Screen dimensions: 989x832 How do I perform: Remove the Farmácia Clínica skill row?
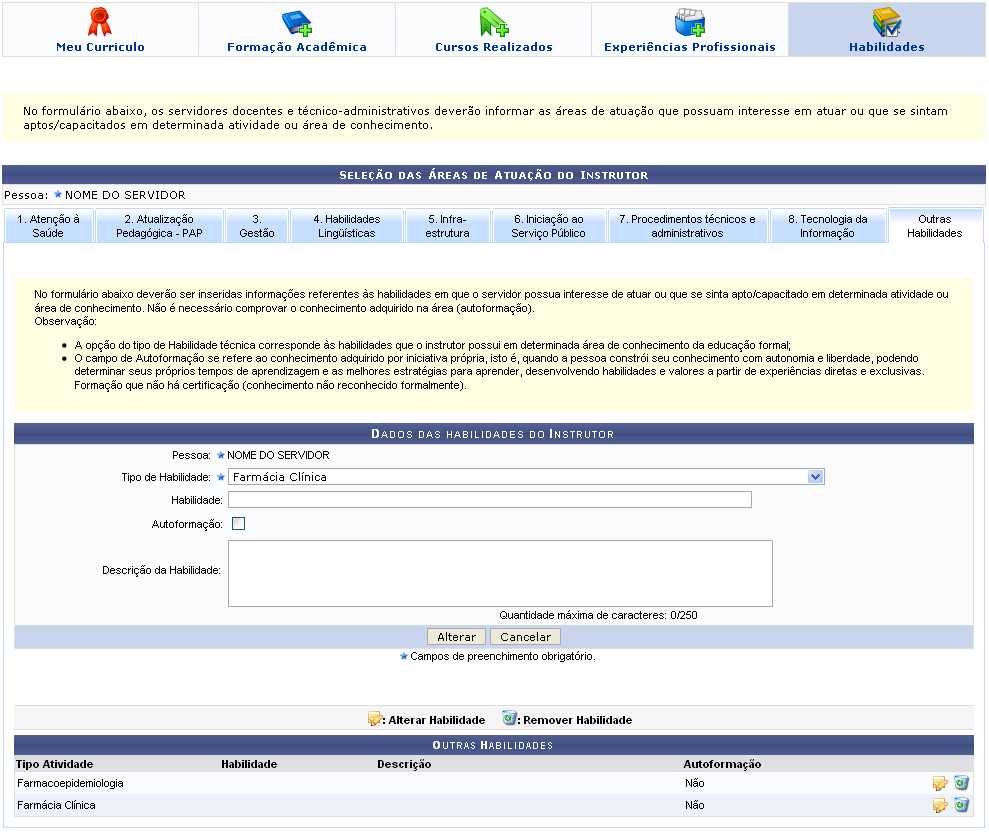(961, 805)
